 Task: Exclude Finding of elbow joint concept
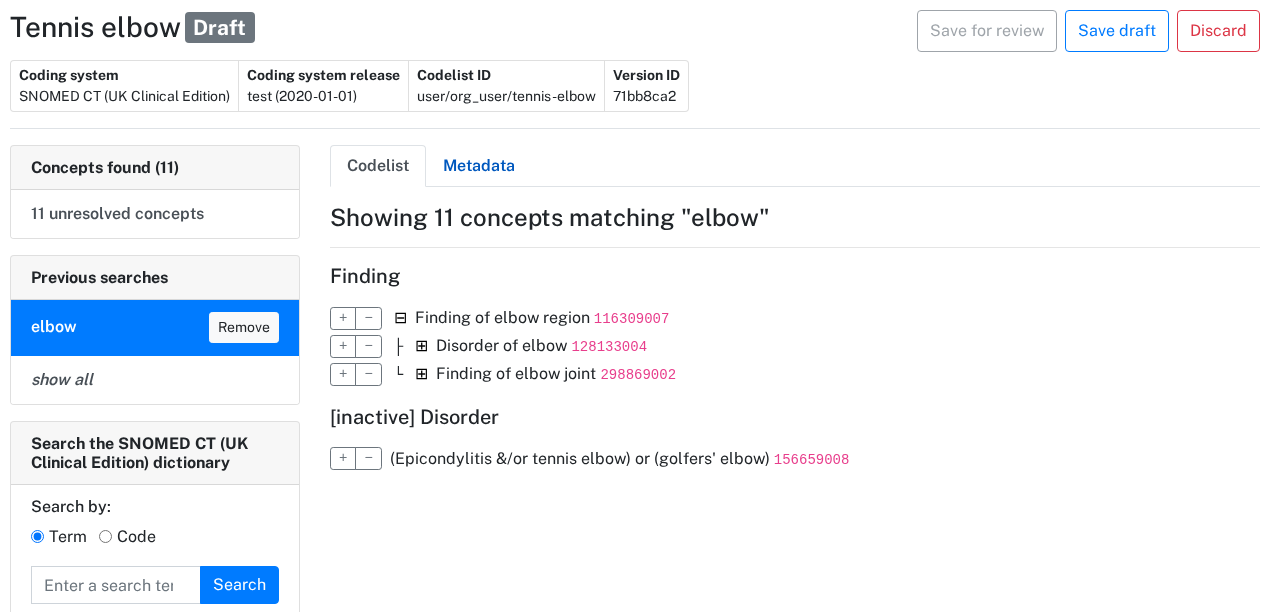coord(369,374)
